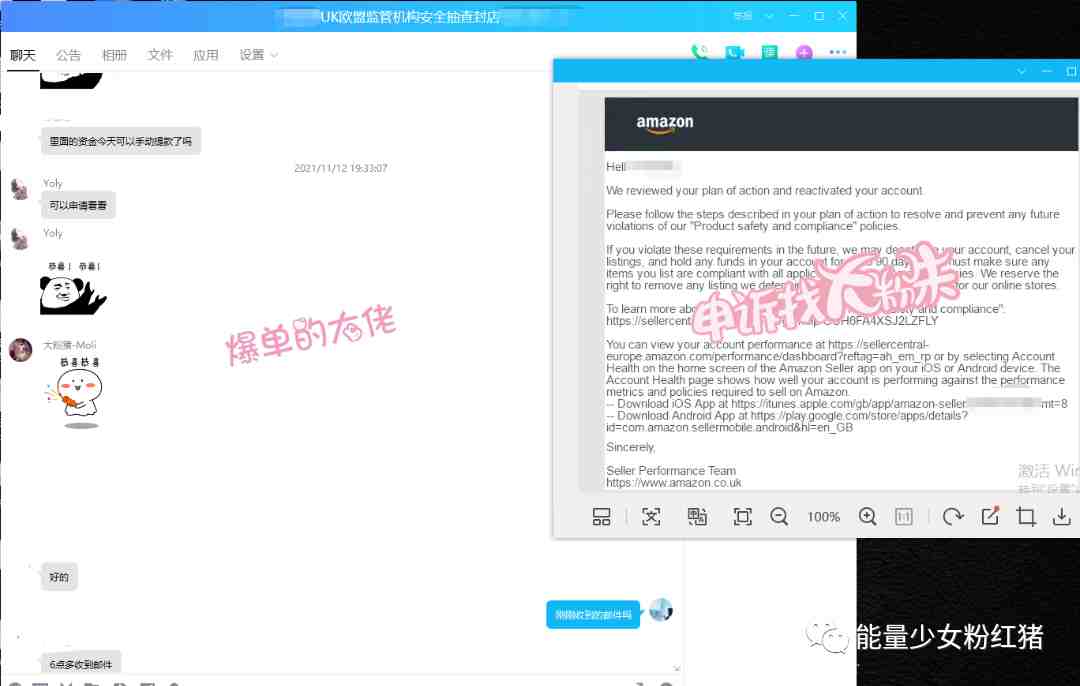
Task: Edit the image with the pencil icon
Action: 990,516
